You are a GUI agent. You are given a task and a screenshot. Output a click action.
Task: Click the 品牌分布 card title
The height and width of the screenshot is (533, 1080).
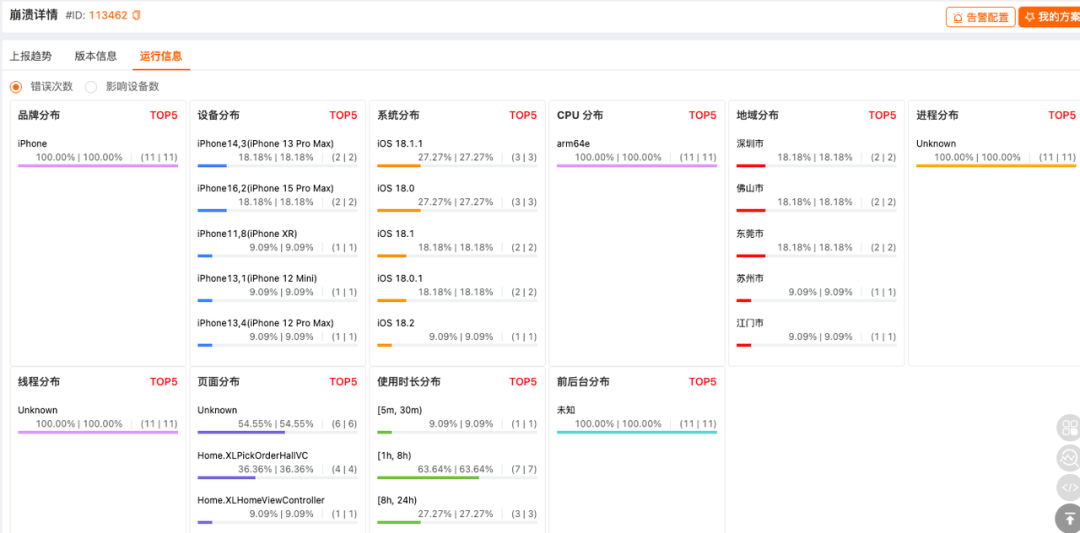(x=39, y=116)
